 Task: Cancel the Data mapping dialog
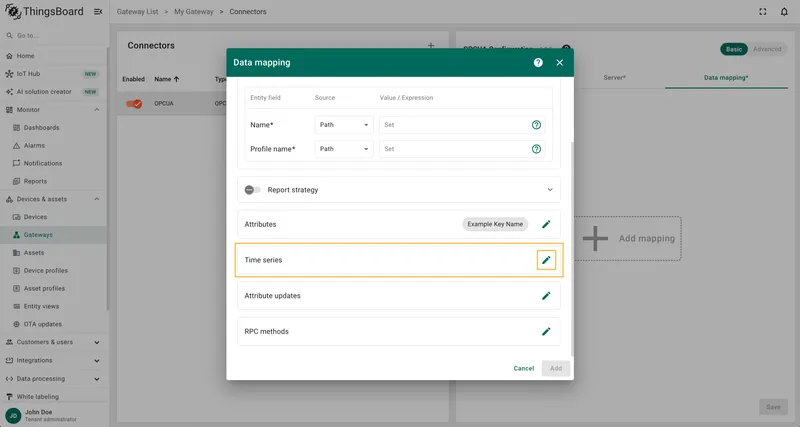(x=523, y=368)
